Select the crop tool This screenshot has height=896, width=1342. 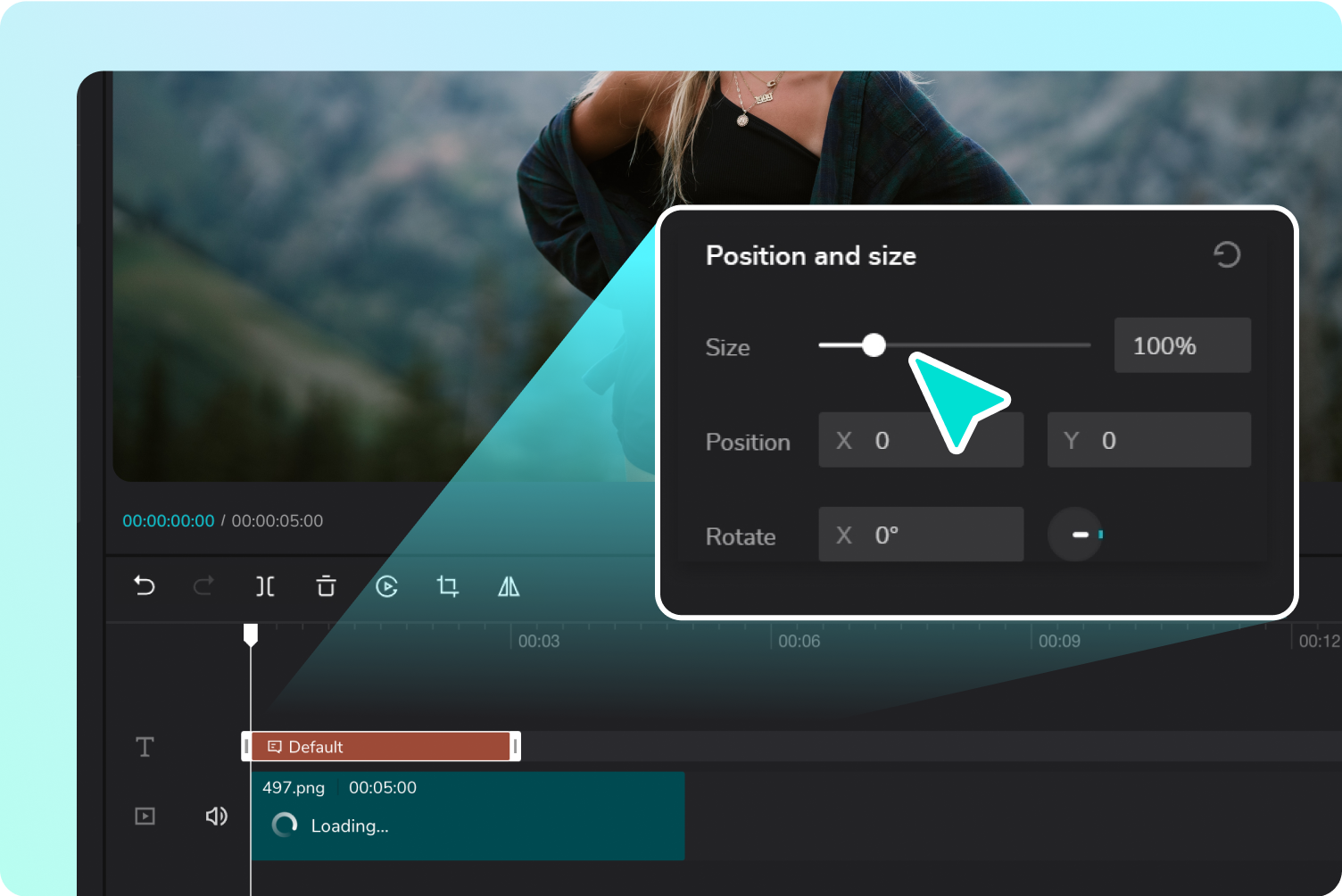[448, 586]
